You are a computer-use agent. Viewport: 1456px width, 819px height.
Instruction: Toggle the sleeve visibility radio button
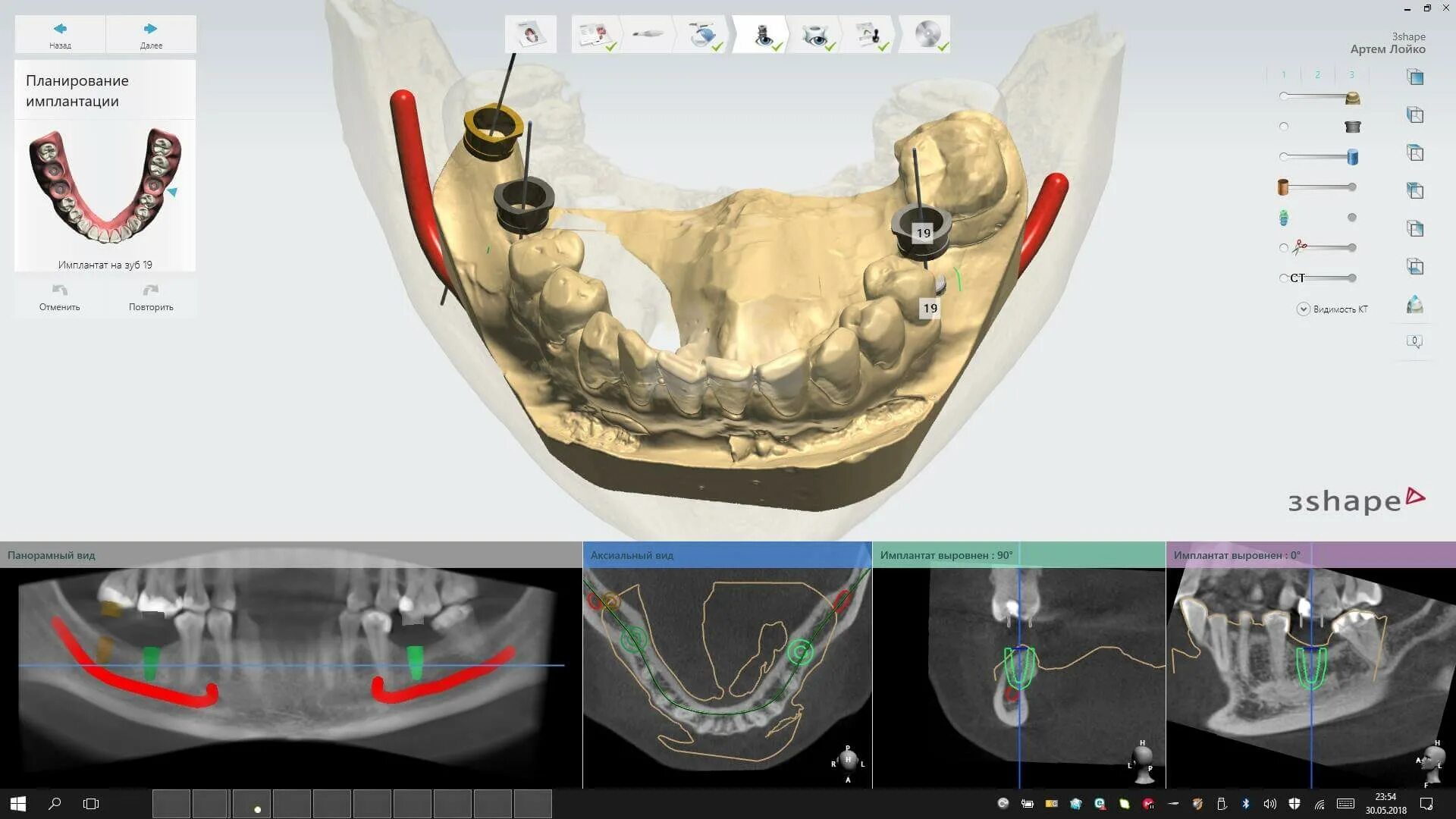click(1283, 127)
